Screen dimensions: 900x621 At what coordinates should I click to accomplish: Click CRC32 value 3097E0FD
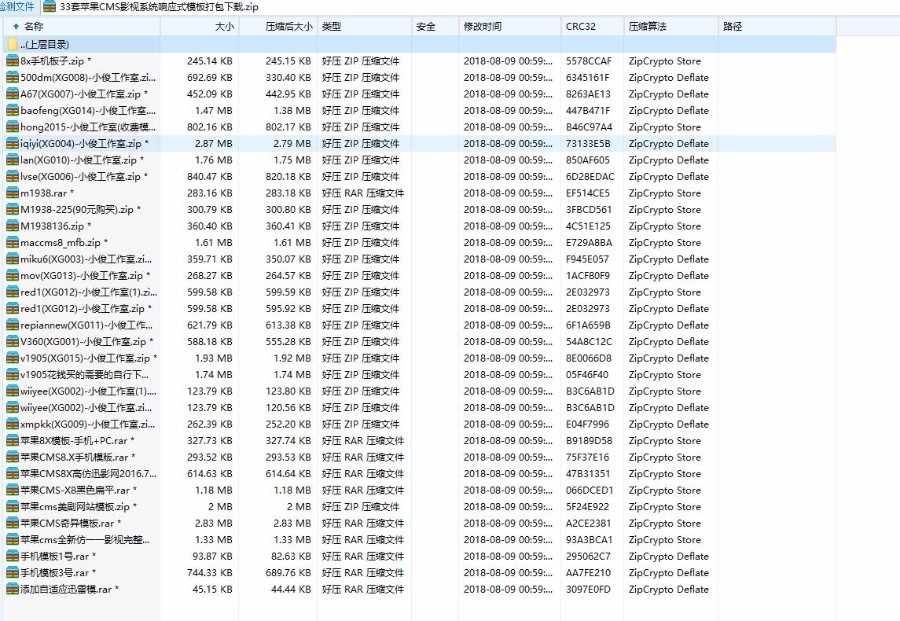pos(588,589)
